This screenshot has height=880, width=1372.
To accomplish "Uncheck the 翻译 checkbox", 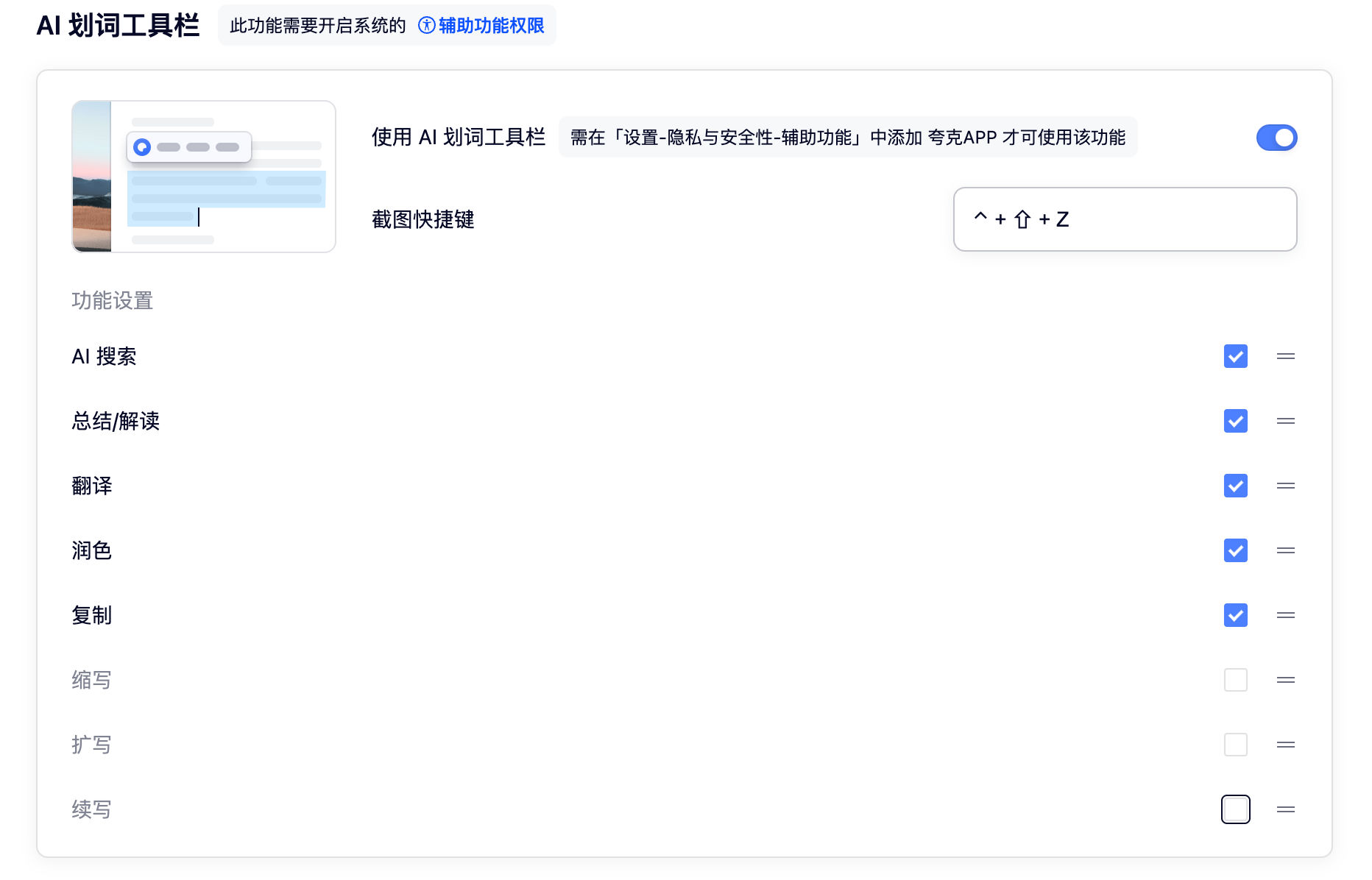I will pyautogui.click(x=1236, y=486).
